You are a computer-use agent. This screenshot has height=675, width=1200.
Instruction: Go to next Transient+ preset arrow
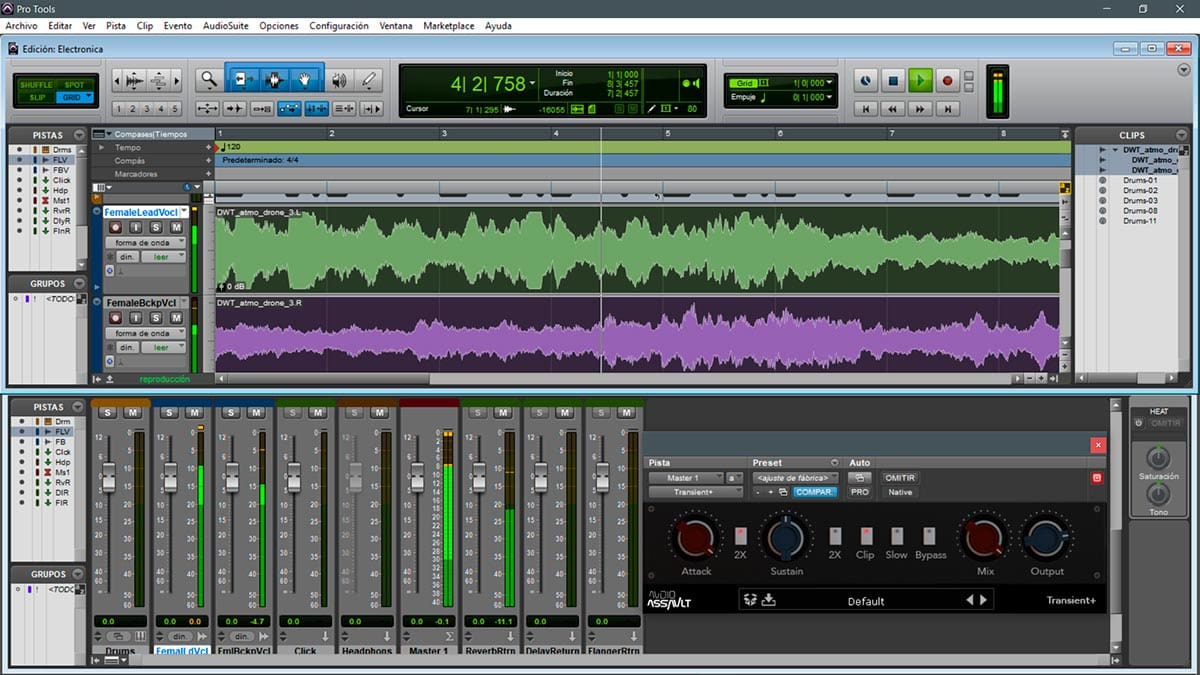tap(984, 600)
